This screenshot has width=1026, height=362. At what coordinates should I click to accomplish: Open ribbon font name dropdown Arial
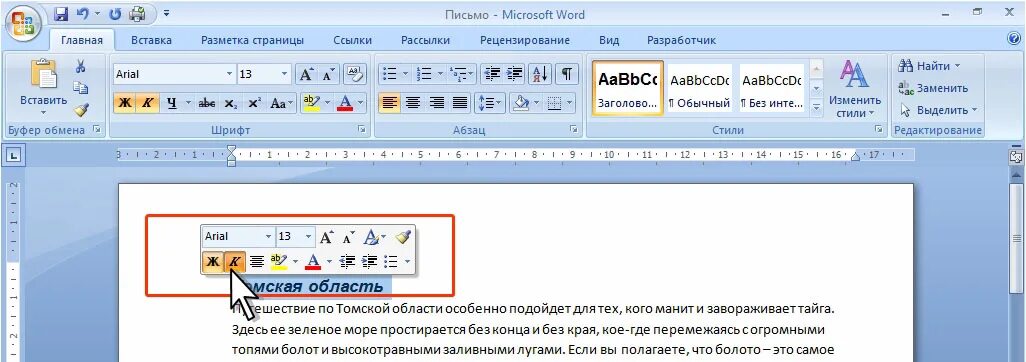pos(229,74)
